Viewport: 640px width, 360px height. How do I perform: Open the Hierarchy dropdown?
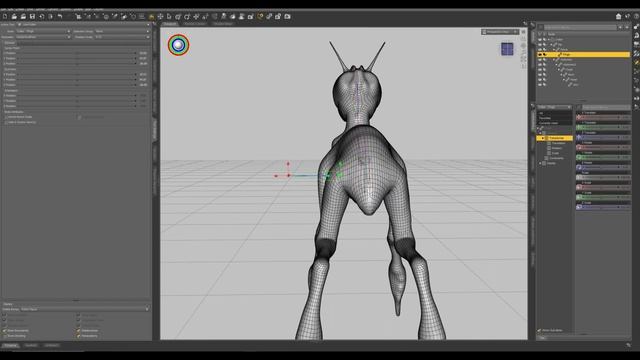43,37
